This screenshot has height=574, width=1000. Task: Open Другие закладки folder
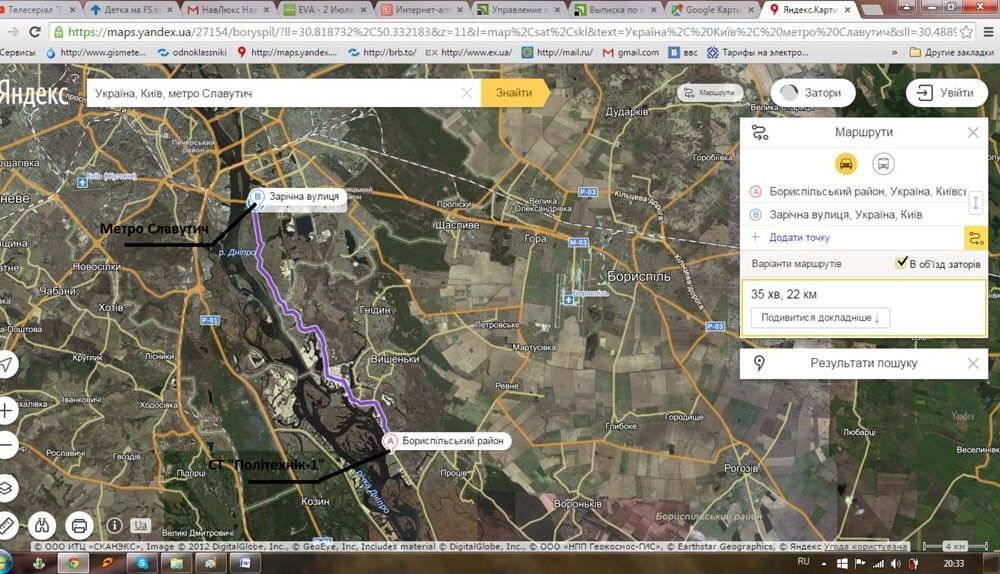pyautogui.click(x=951, y=52)
